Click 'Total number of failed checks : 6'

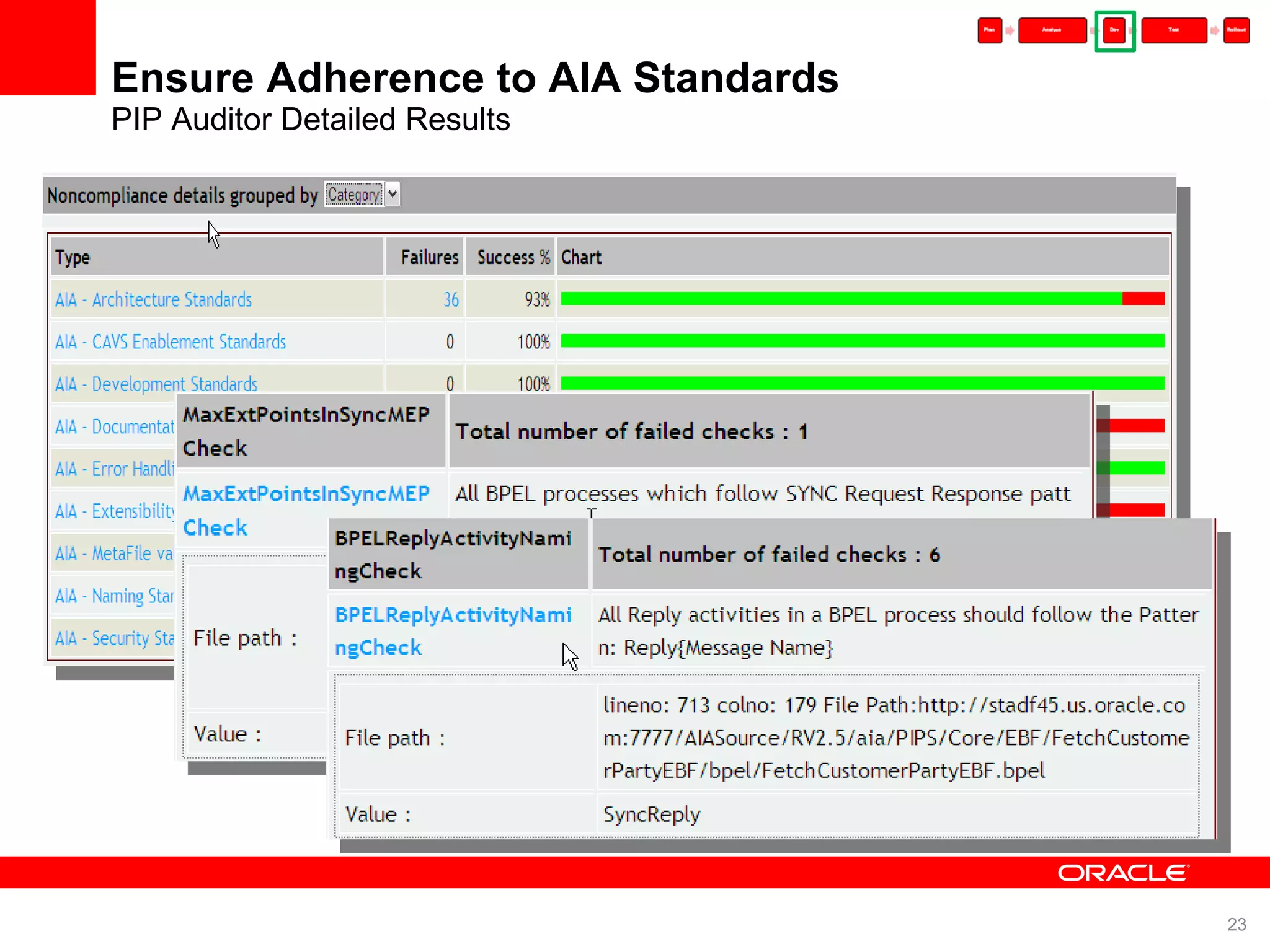click(x=769, y=554)
